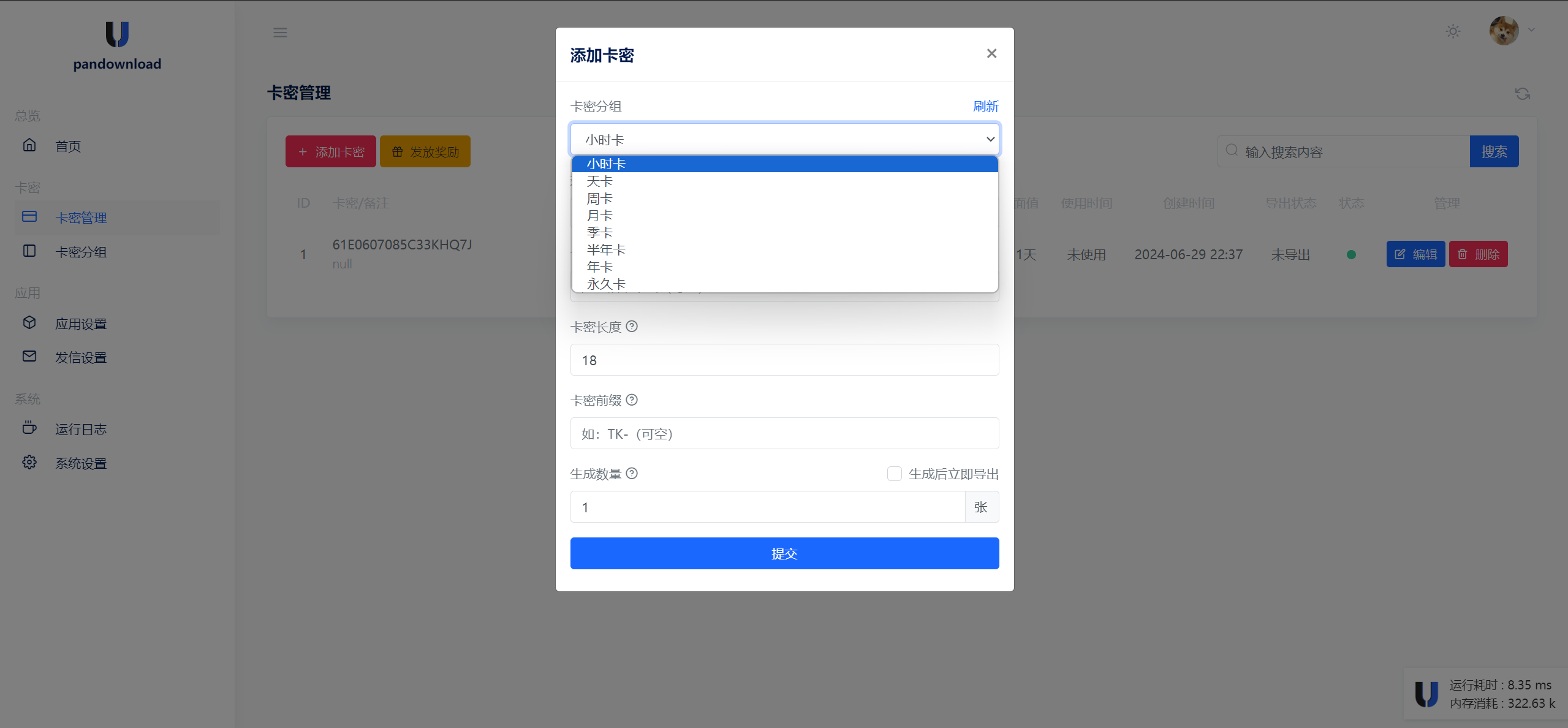1568x728 pixels.
Task: Open 卡密分组 in the sidebar
Action: click(81, 252)
